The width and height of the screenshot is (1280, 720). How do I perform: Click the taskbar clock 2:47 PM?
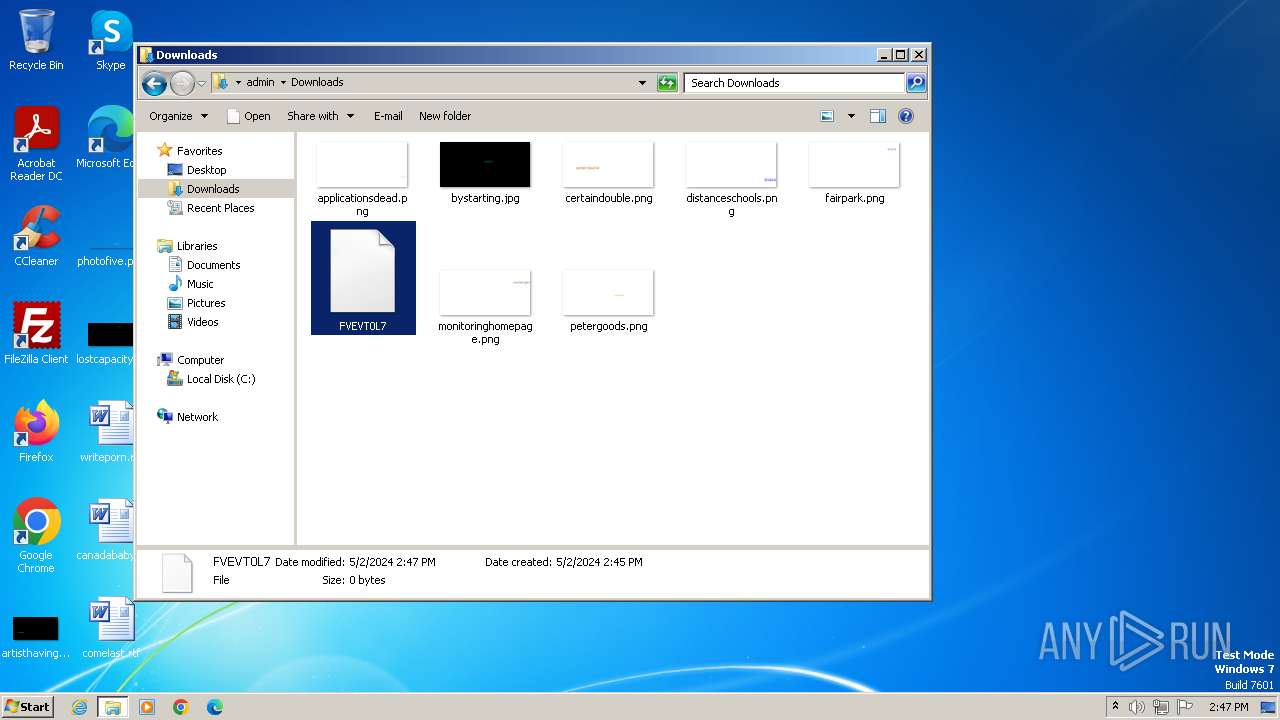click(x=1228, y=707)
